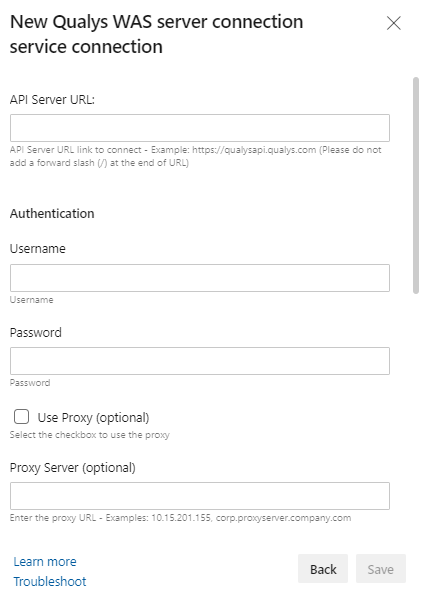Open the Troubleshoot link
The height and width of the screenshot is (592, 423).
[50, 581]
